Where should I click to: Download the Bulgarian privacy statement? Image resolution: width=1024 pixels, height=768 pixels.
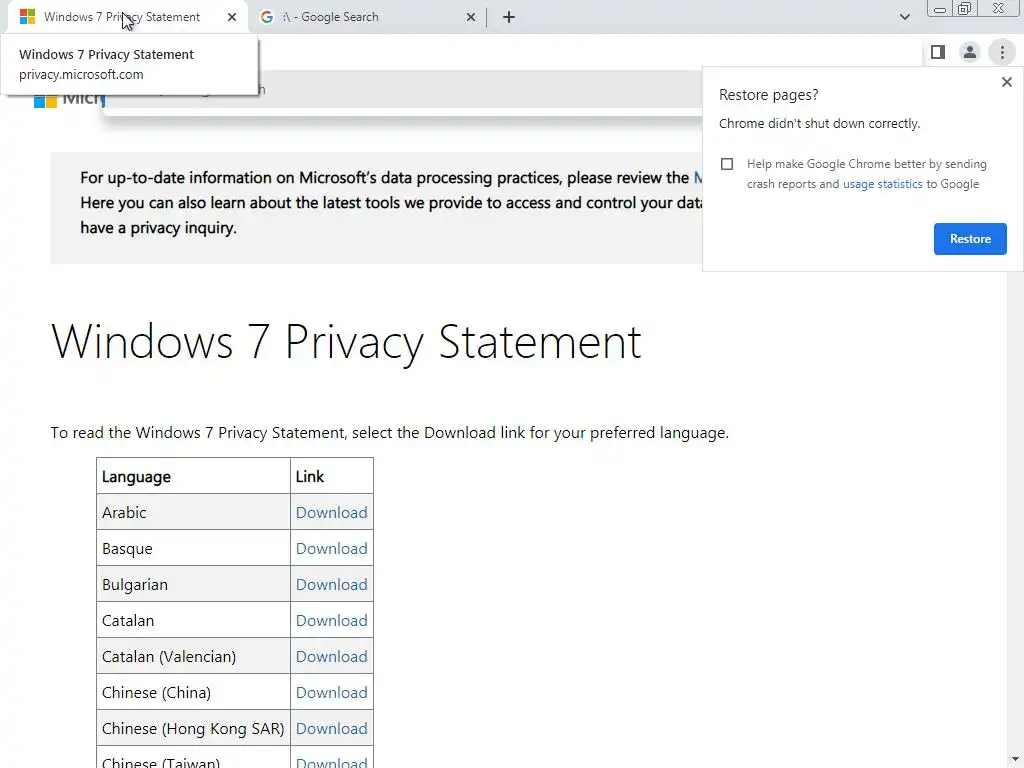click(331, 584)
